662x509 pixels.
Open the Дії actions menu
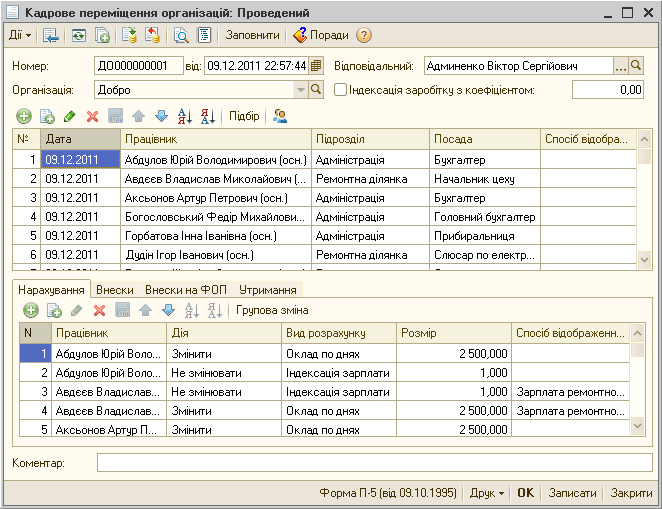tap(20, 35)
